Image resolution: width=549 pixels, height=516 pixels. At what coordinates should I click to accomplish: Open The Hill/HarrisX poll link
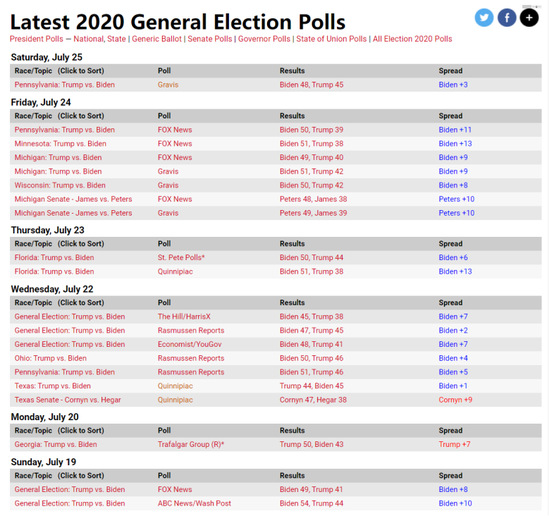[x=184, y=316]
